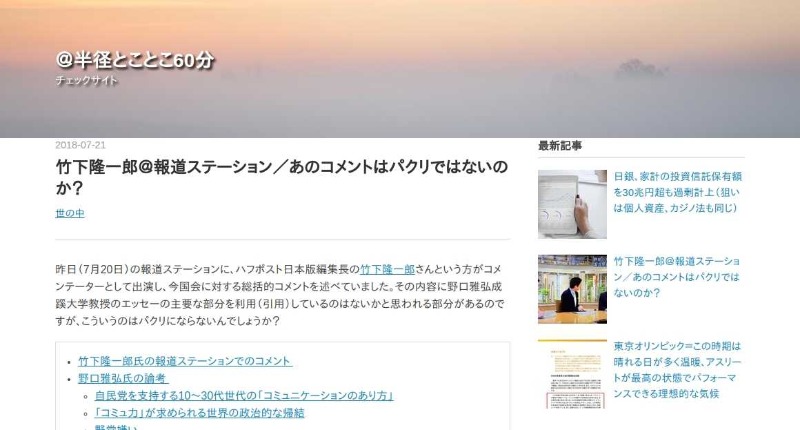Click the チェックサイト subtitle text
This screenshot has height=430, width=800.
click(x=86, y=80)
